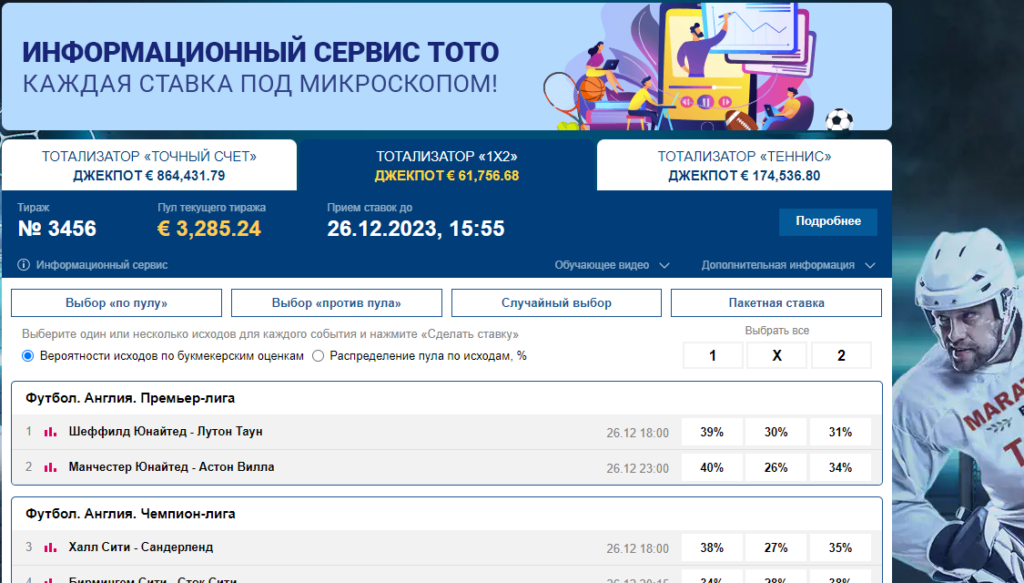Pick 35% away win for Сандерленд

click(840, 548)
